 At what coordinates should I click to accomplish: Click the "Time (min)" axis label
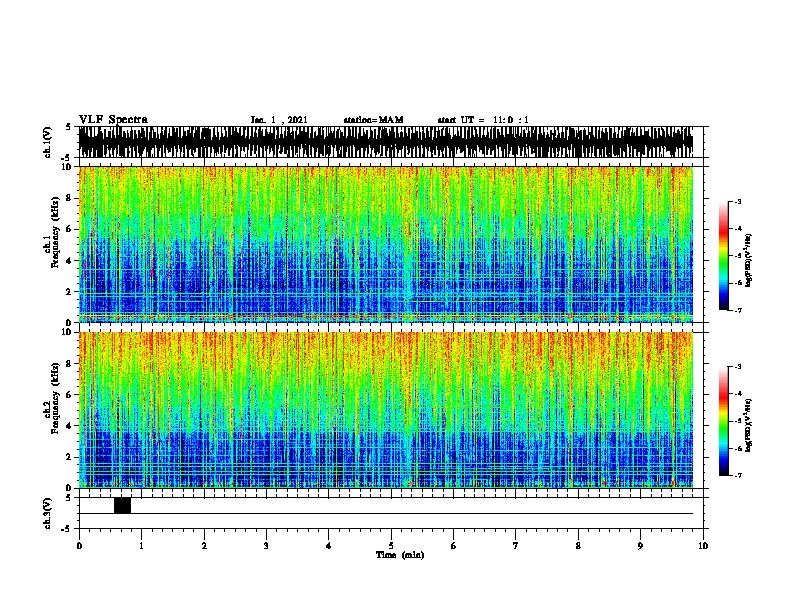click(400, 555)
